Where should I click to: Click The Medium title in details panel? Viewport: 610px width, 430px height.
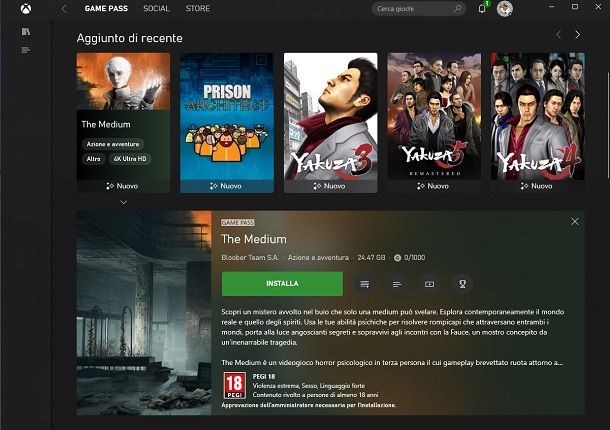coord(254,239)
